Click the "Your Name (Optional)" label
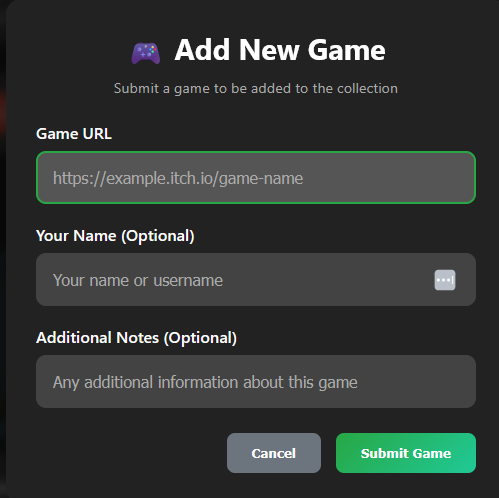The height and width of the screenshot is (498, 499). [115, 236]
